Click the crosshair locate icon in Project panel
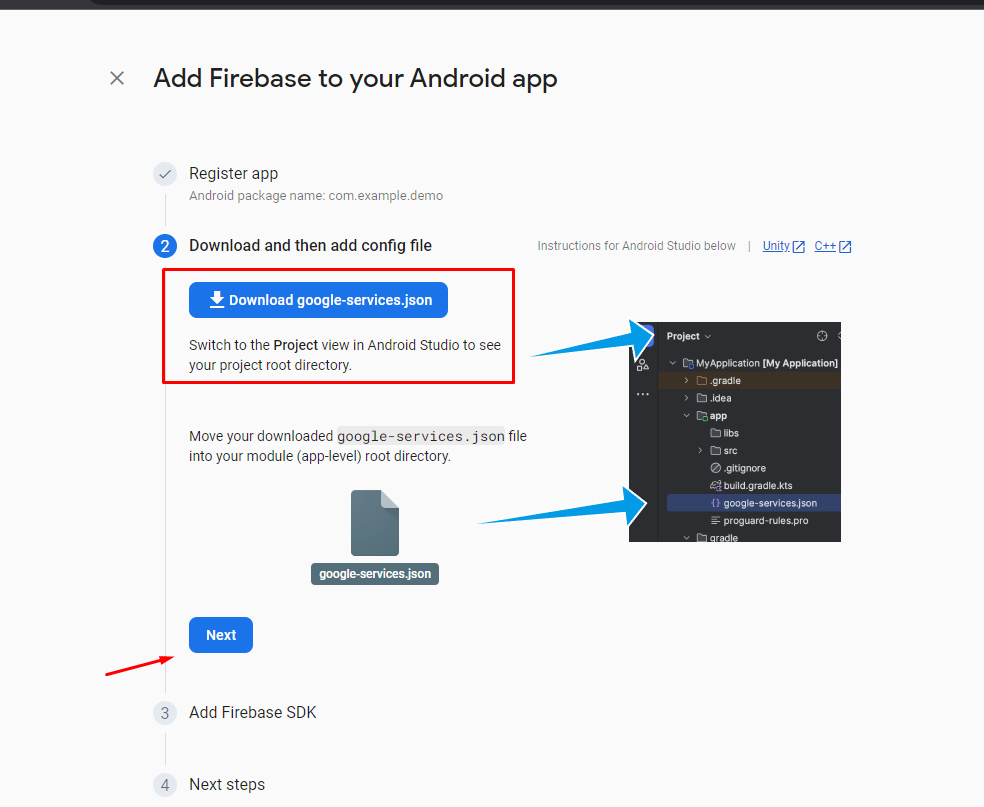This screenshot has width=984, height=807. coord(822,336)
